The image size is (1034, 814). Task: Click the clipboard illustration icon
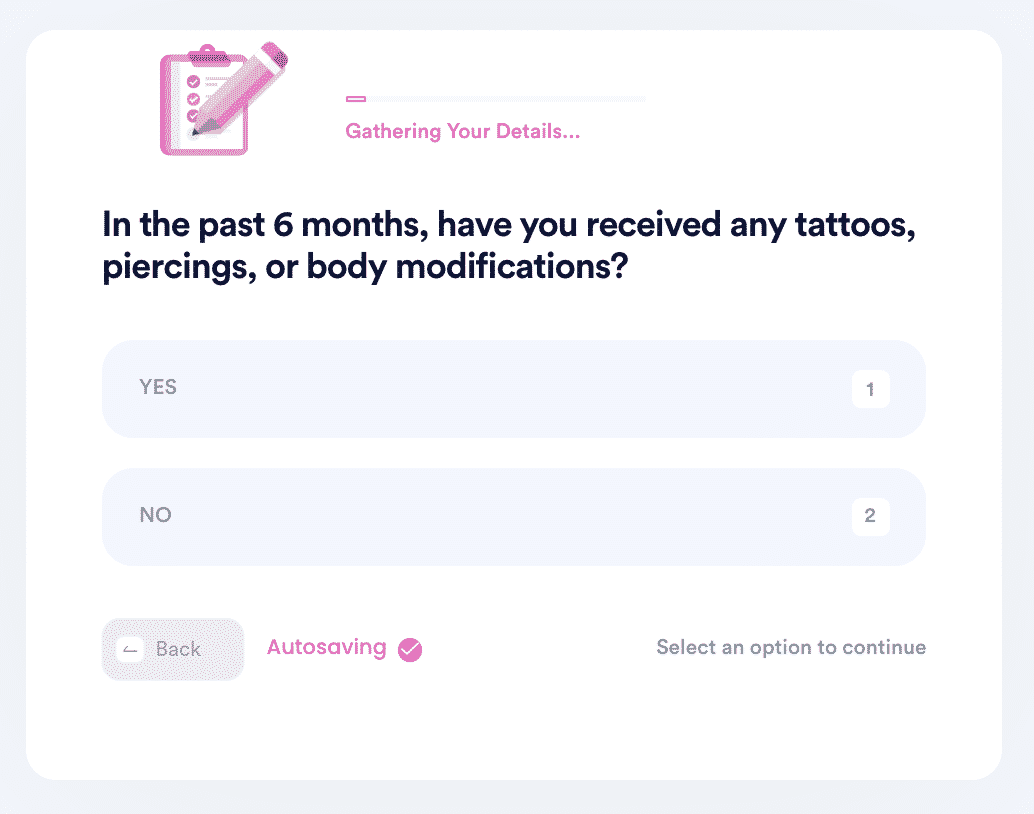click(204, 100)
